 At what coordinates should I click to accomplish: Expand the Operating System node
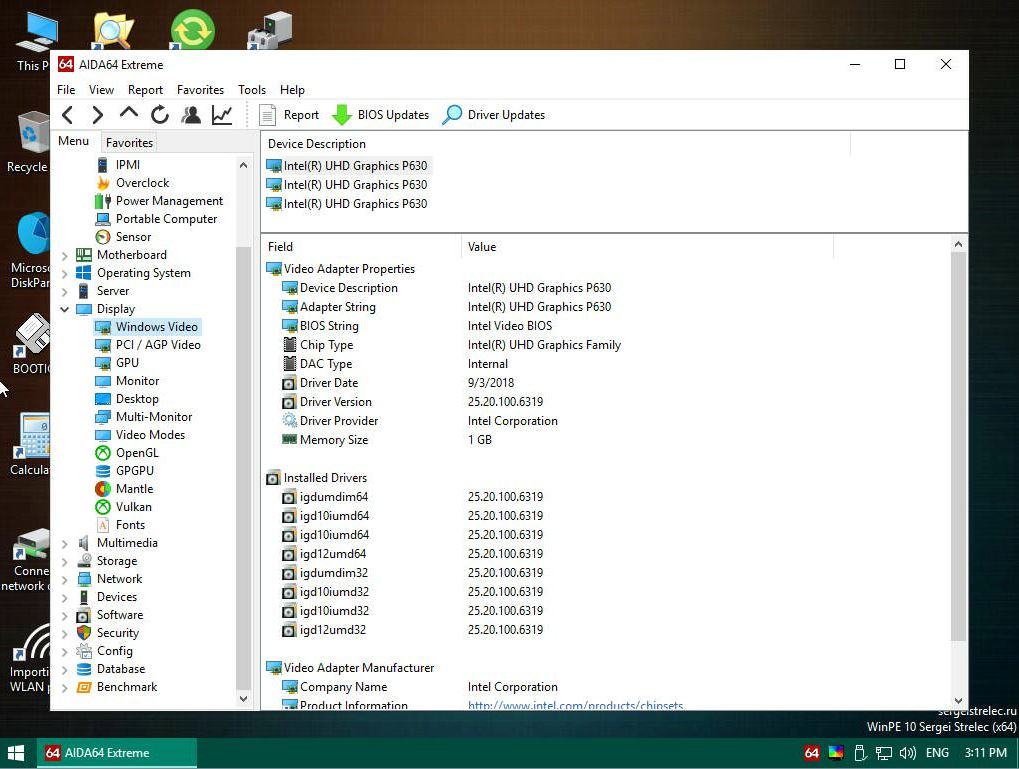click(64, 274)
